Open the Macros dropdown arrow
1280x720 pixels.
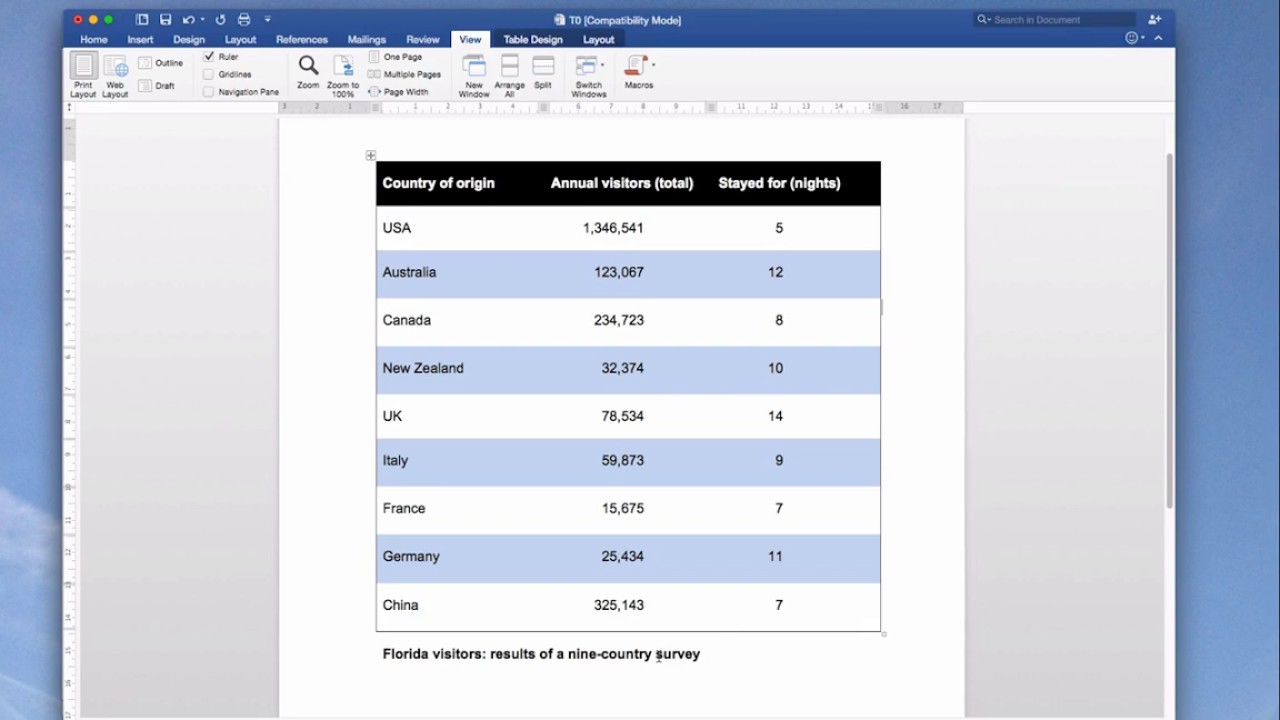[653, 65]
